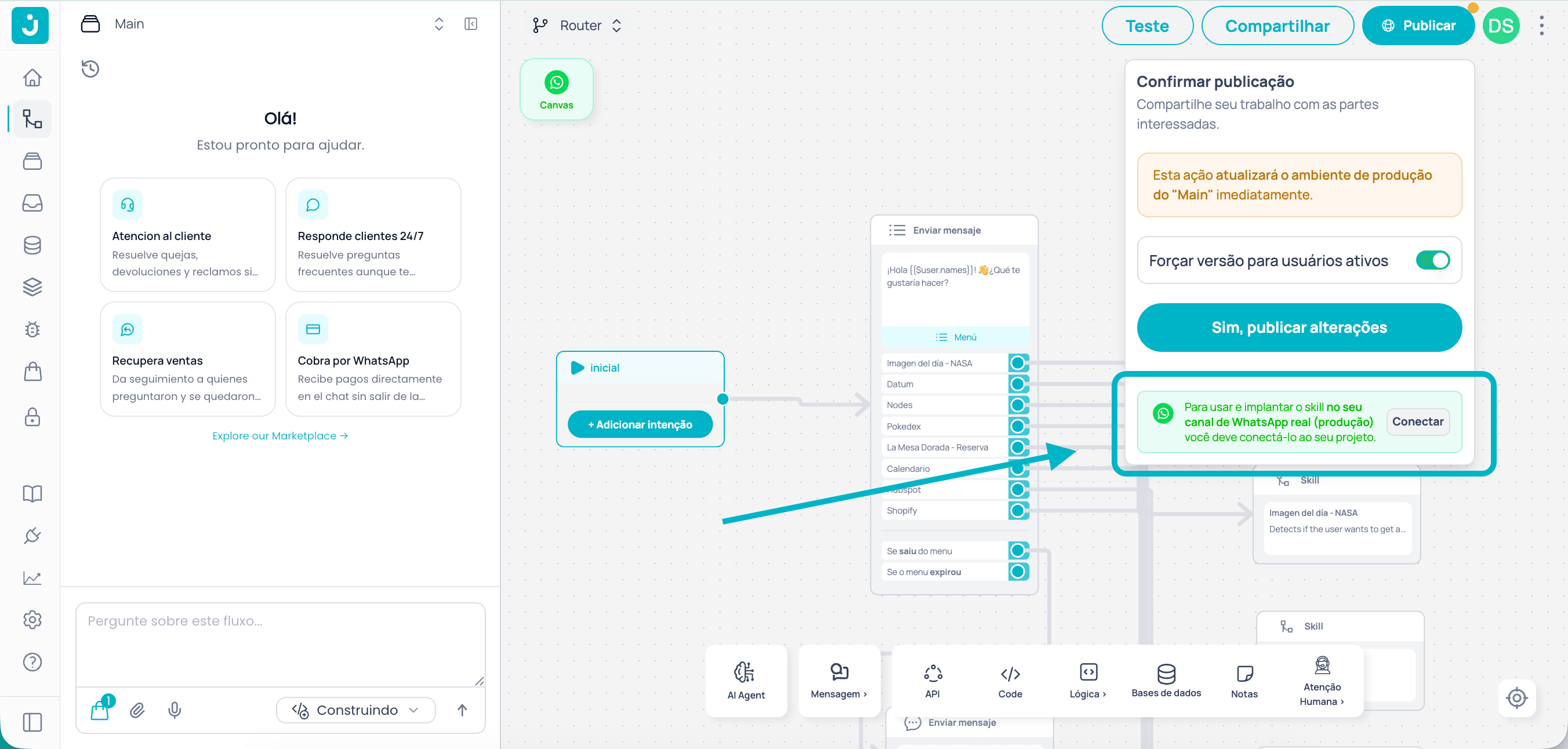The height and width of the screenshot is (749, 1568).
Task: Open the book documentation sidebar icon
Action: pyautogui.click(x=32, y=493)
